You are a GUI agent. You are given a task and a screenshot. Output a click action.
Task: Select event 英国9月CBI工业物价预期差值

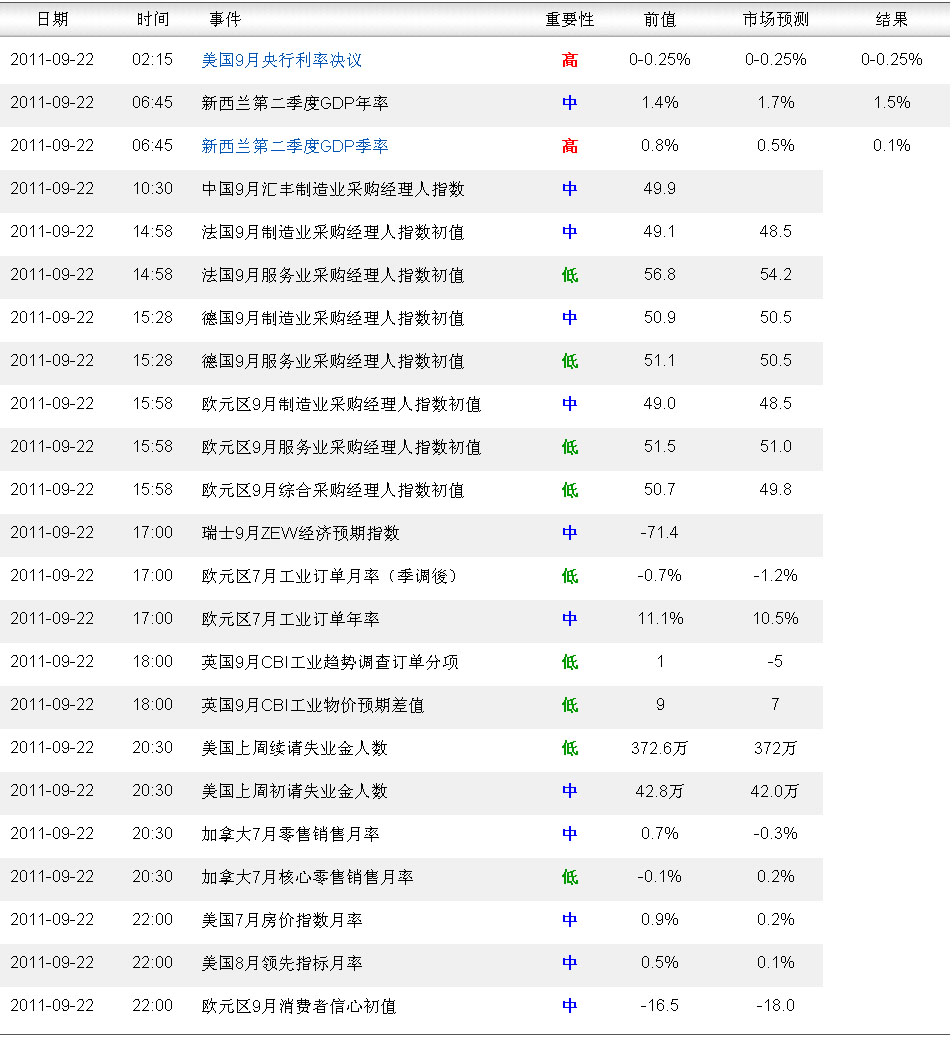click(x=313, y=705)
